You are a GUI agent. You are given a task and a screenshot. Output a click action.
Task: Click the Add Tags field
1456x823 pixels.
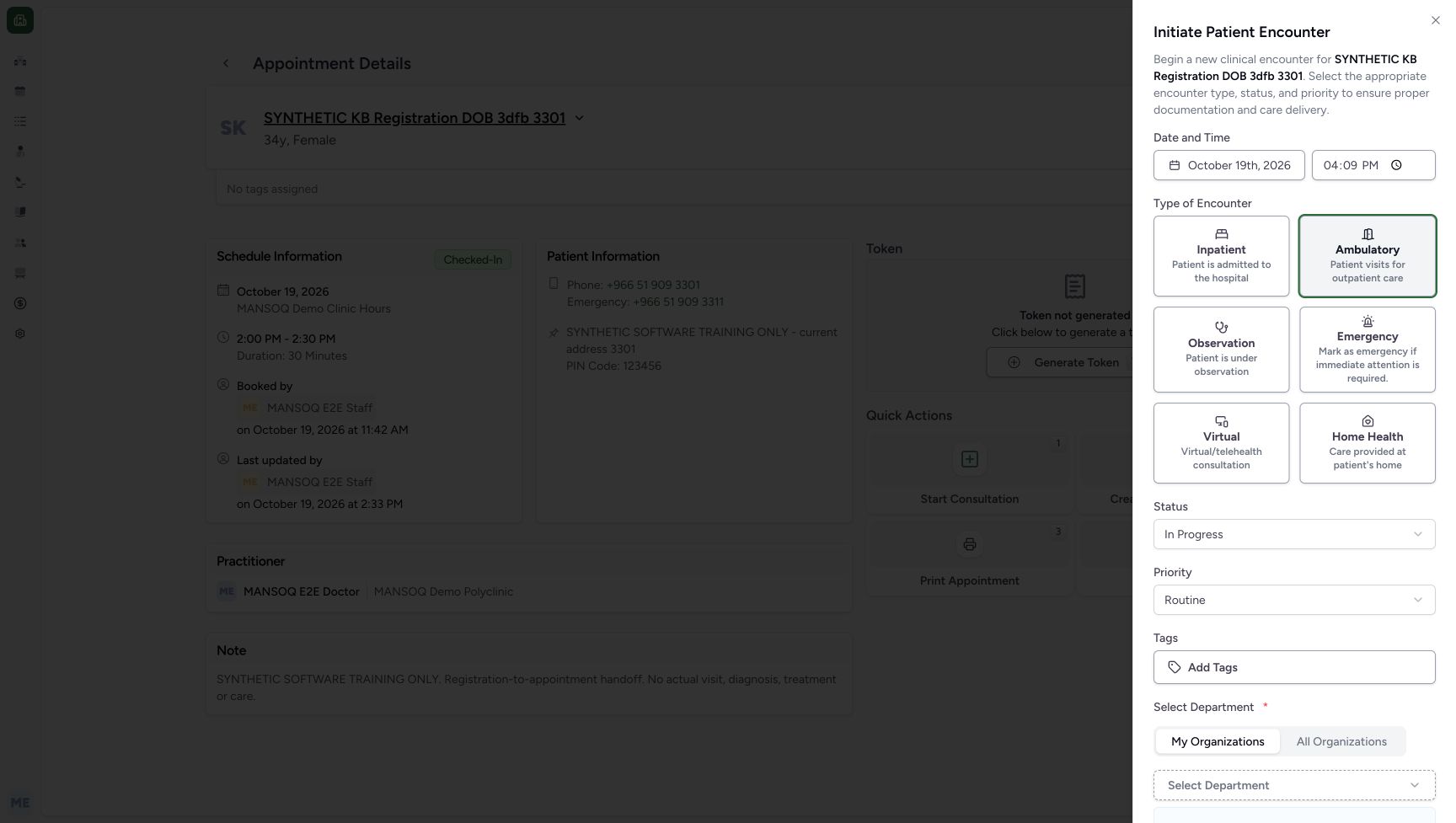coord(1294,667)
